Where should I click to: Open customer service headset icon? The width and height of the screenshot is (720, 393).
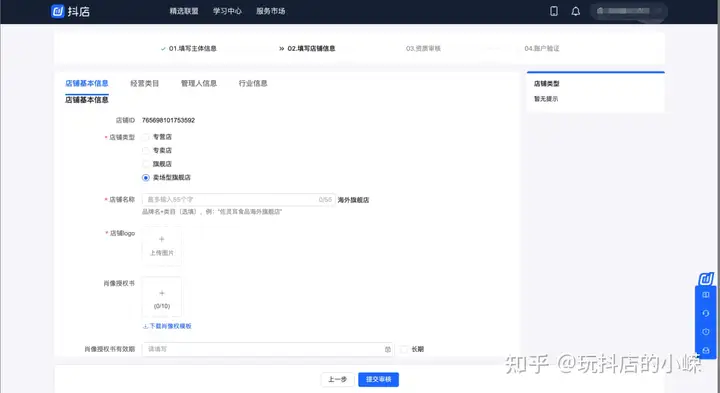point(706,313)
